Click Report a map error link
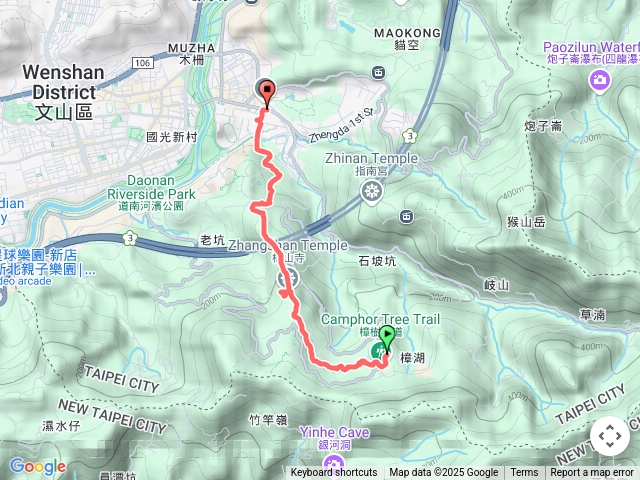The image size is (640, 480). [591, 473]
